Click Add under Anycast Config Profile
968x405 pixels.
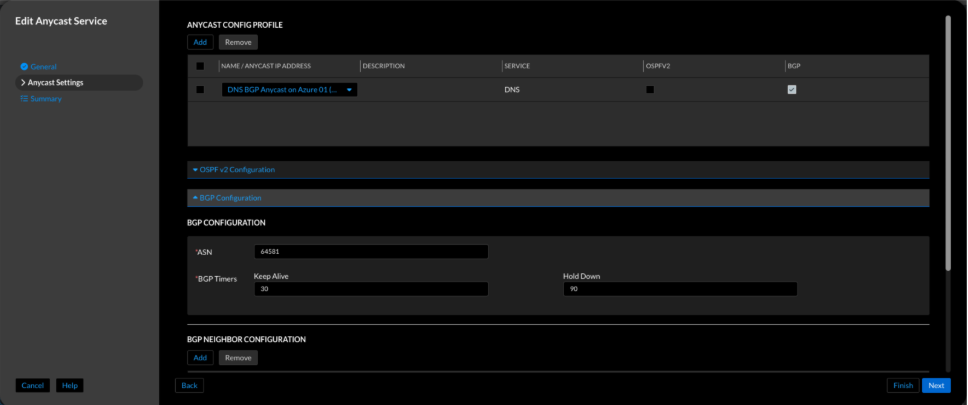pyautogui.click(x=200, y=42)
